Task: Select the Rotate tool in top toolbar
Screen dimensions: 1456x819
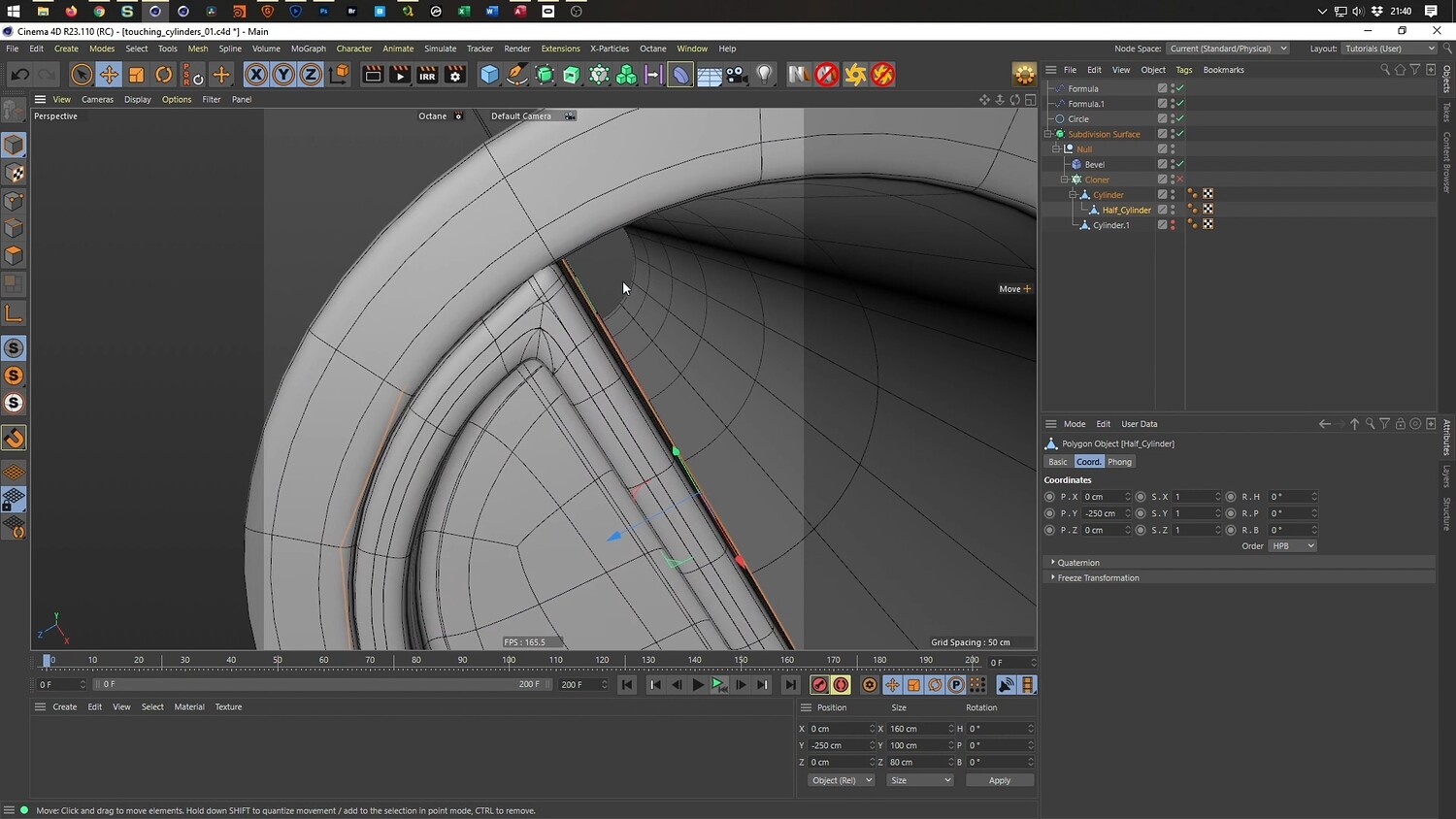Action: pyautogui.click(x=164, y=75)
